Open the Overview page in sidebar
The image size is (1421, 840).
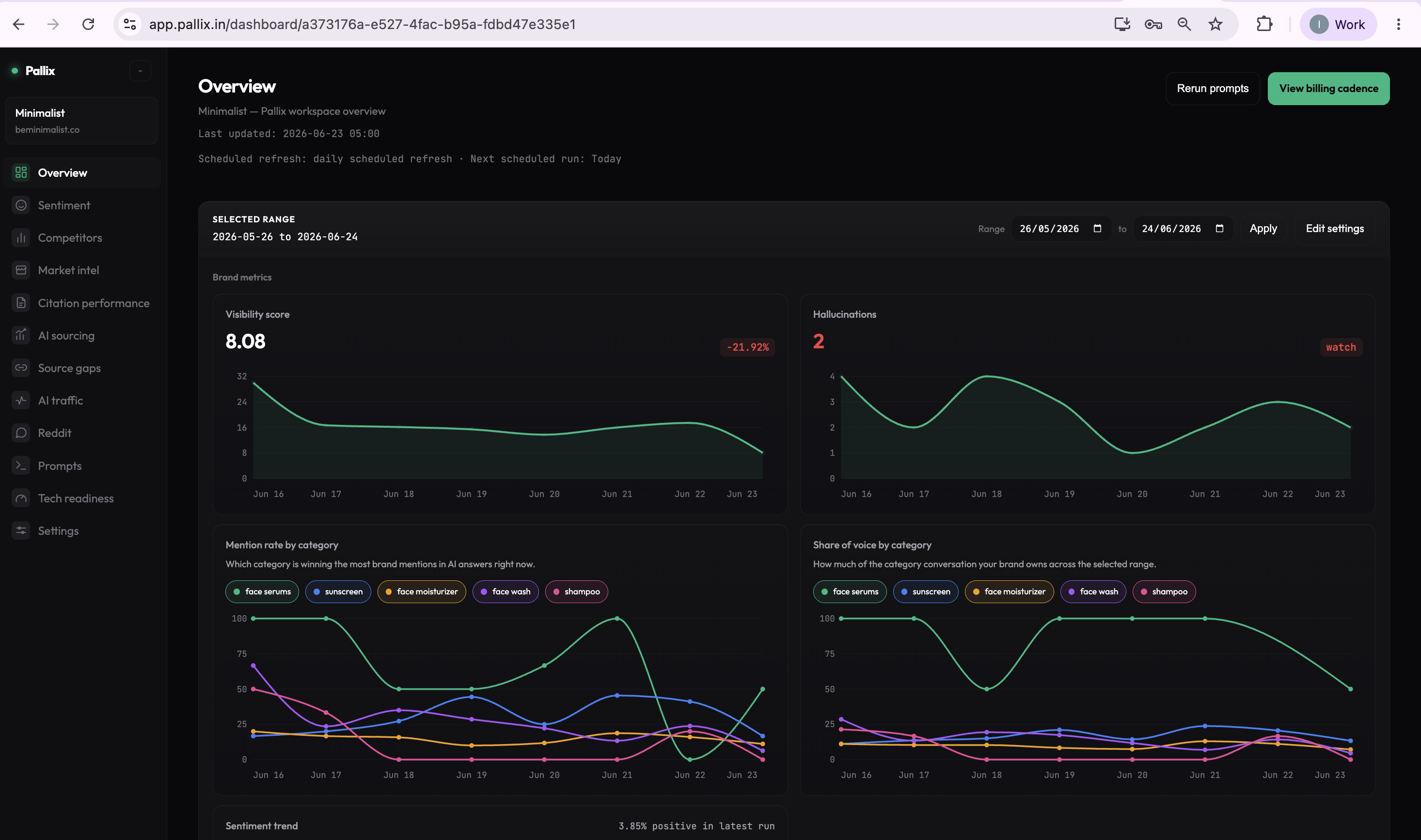click(81, 172)
